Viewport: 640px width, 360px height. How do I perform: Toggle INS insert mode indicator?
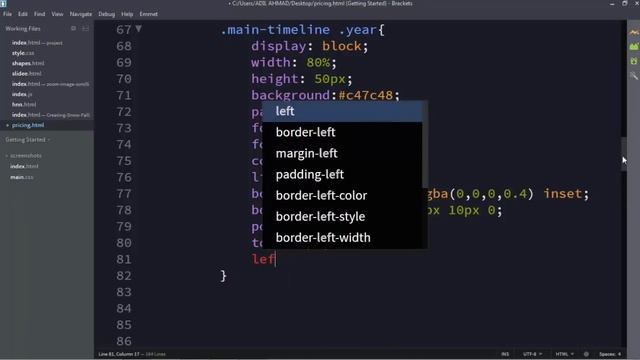pyautogui.click(x=505, y=354)
